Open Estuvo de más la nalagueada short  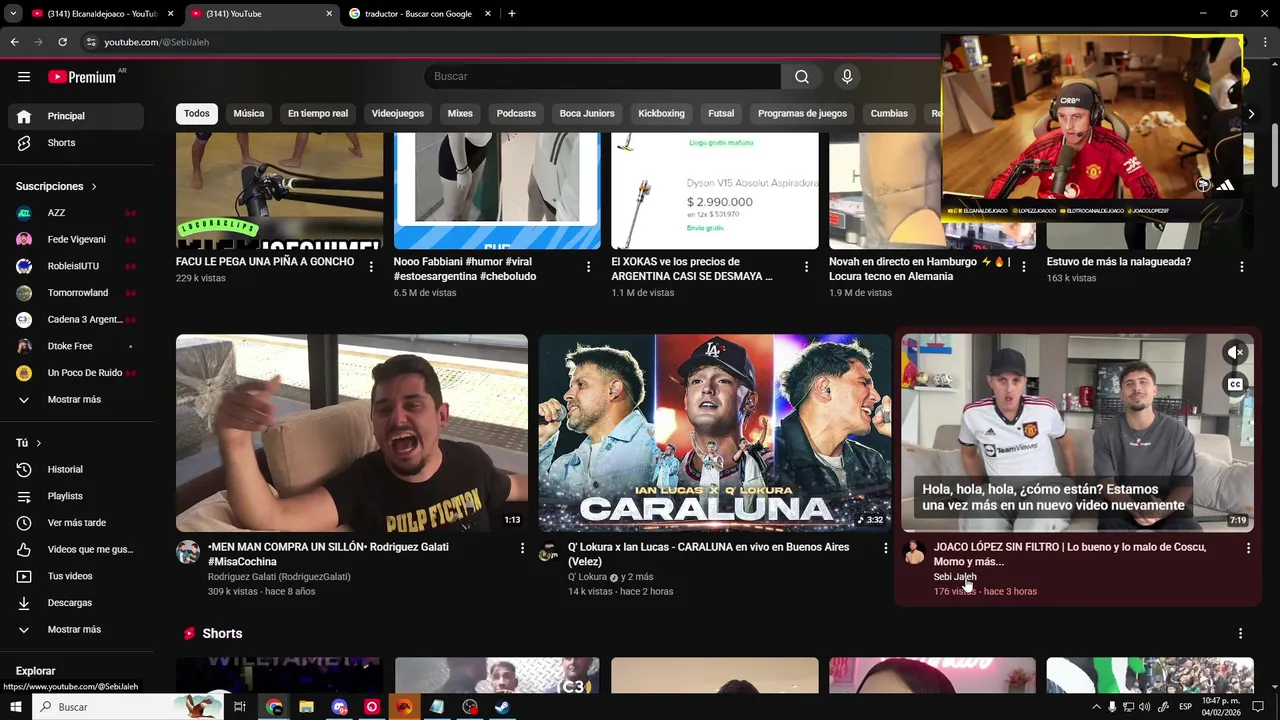pos(1118,262)
